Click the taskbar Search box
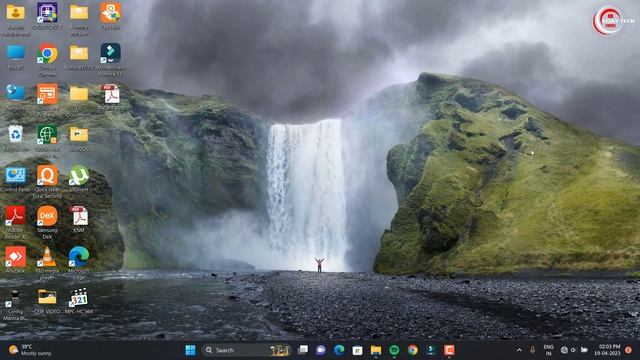 tap(247, 350)
